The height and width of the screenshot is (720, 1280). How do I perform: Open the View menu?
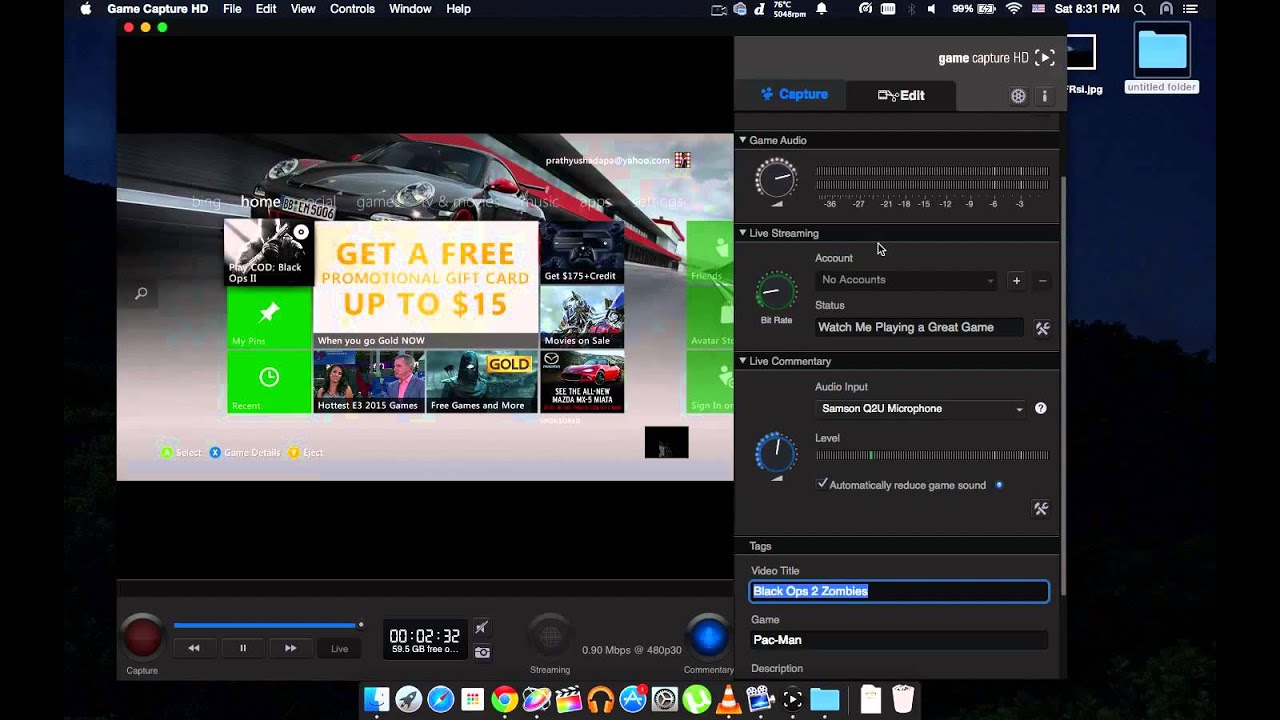(x=303, y=9)
